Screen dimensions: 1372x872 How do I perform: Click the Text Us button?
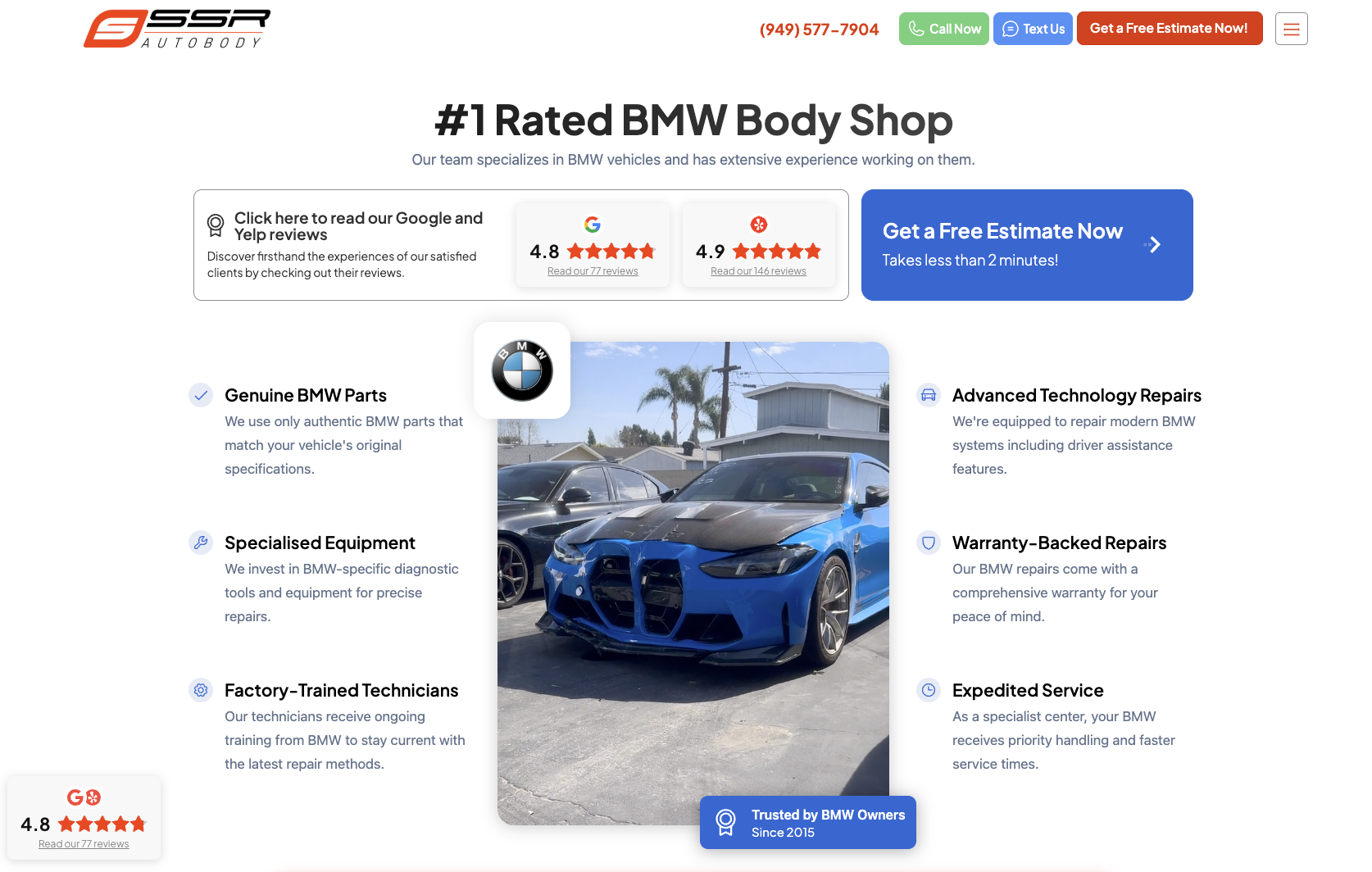pyautogui.click(x=1033, y=29)
